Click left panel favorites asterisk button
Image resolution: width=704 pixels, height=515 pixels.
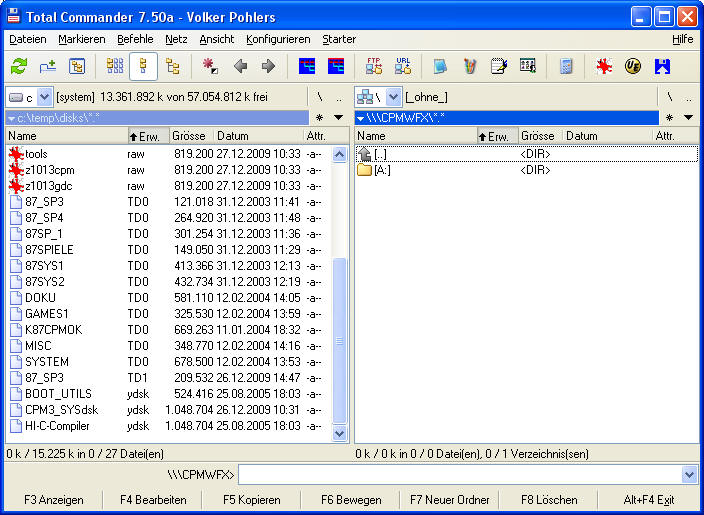[x=319, y=118]
